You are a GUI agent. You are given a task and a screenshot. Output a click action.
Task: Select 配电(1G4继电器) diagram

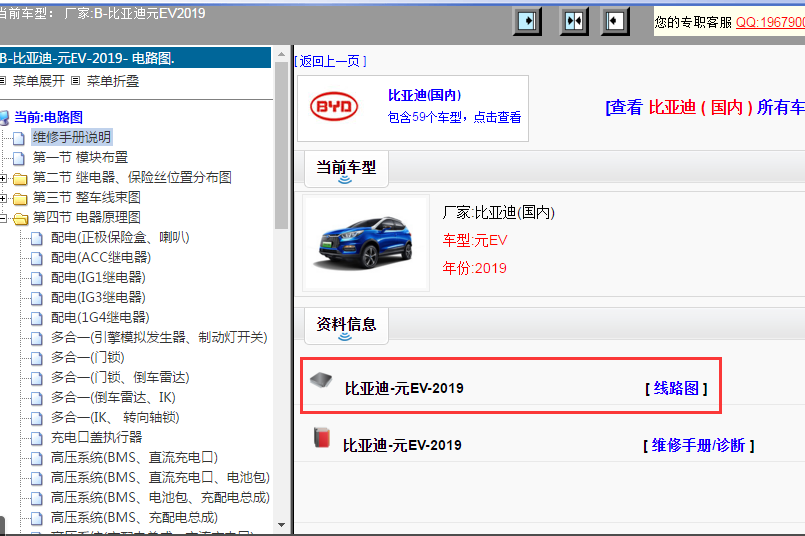pyautogui.click(x=100, y=317)
